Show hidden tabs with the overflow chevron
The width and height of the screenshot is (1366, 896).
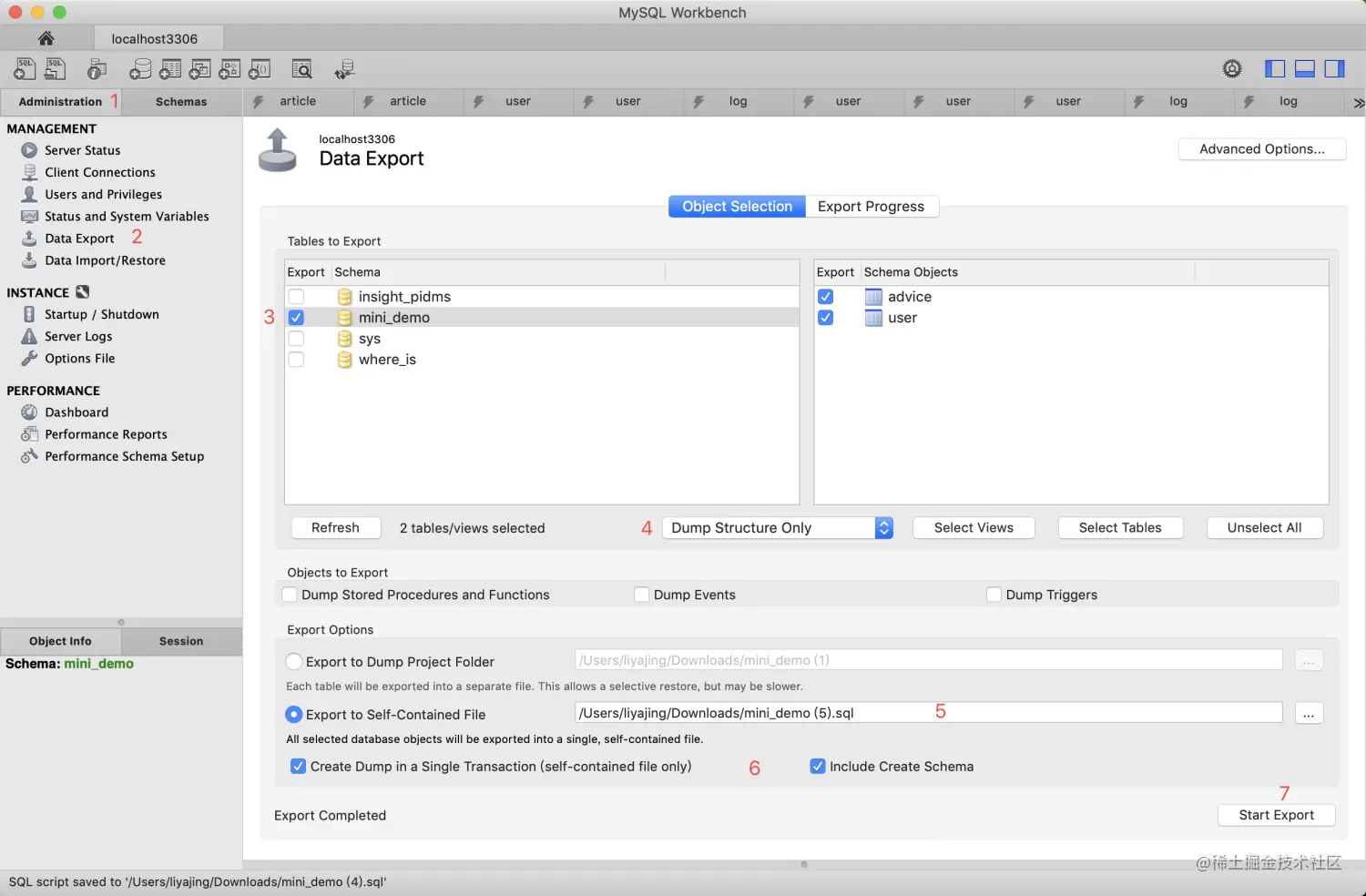pyautogui.click(x=1358, y=103)
